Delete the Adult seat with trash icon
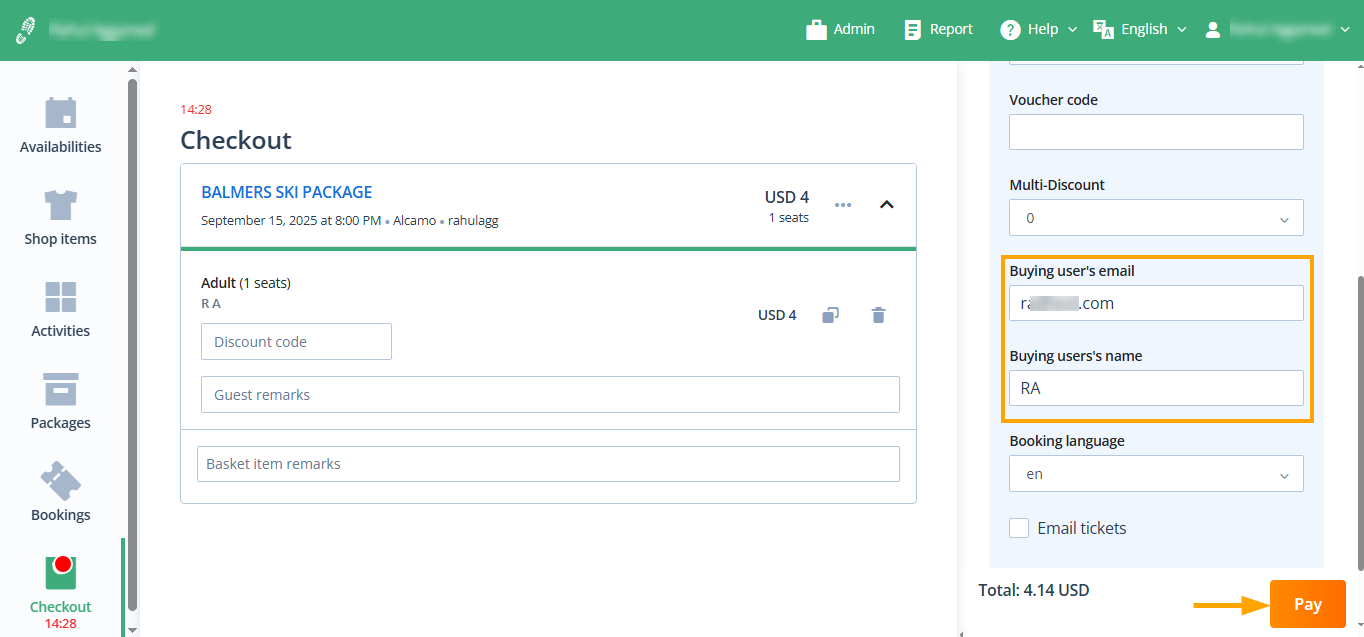Viewport: 1364px width, 637px height. (x=878, y=315)
